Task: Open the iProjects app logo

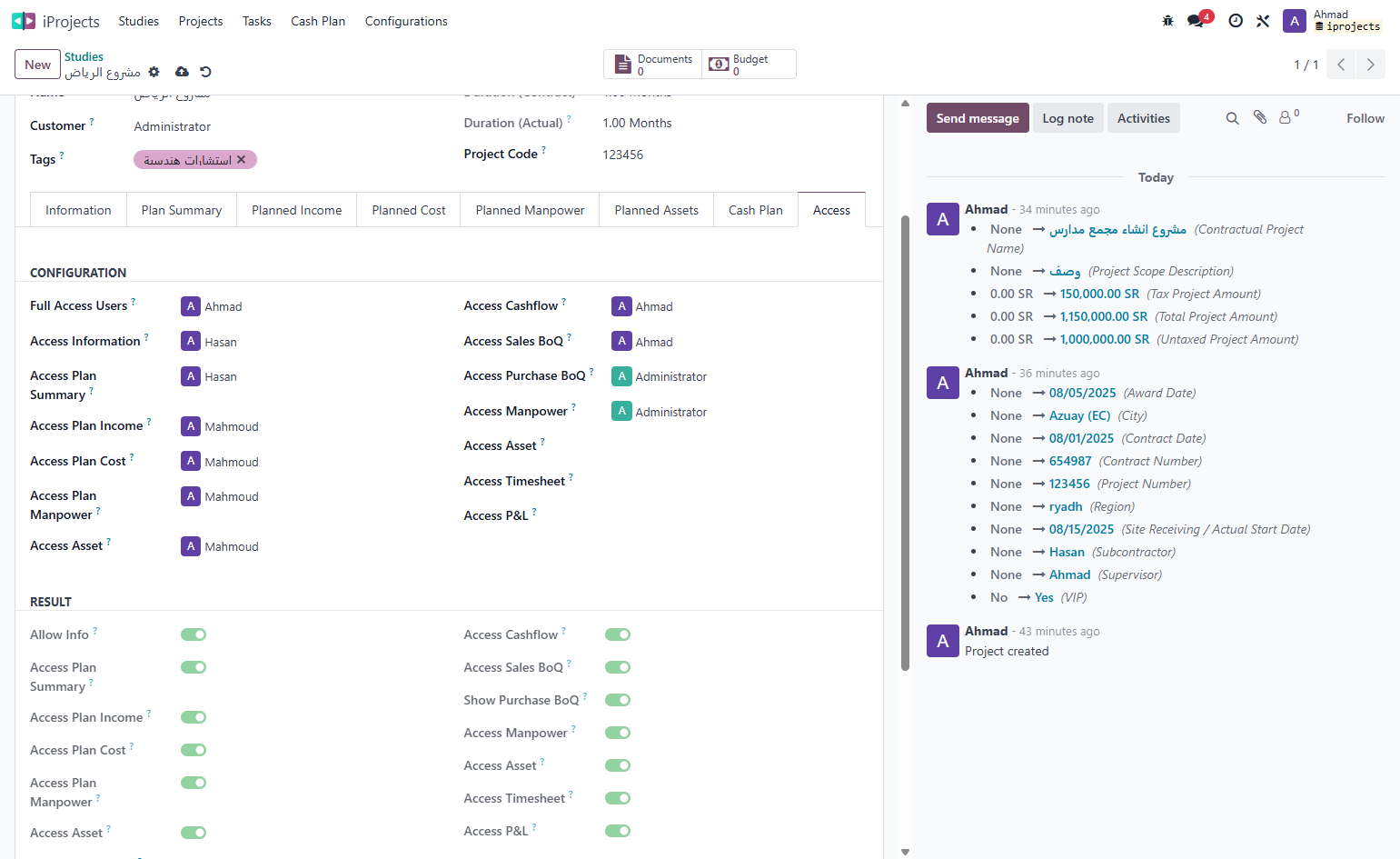Action: (x=23, y=21)
